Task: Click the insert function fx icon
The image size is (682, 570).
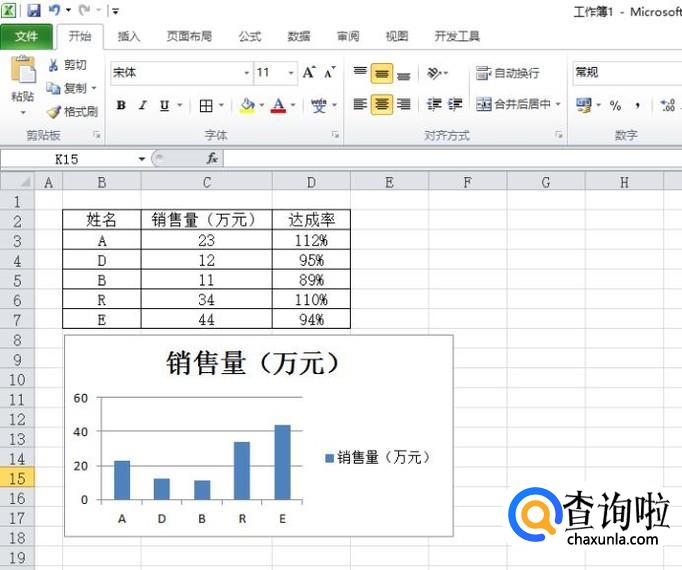Action: point(212,159)
